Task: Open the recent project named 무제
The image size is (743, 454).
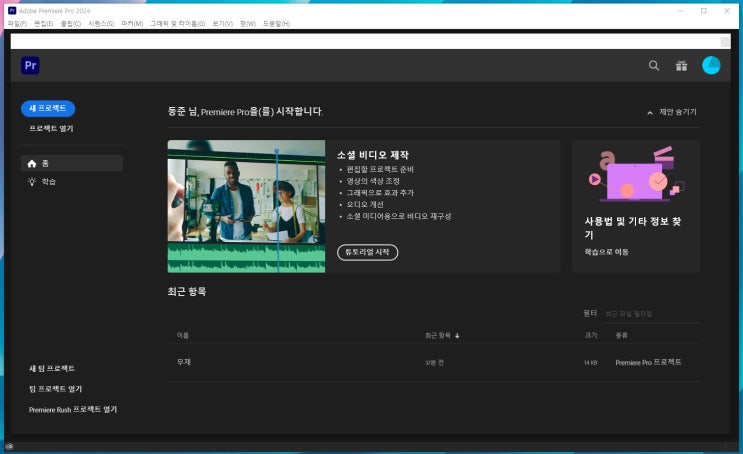Action: 184,362
